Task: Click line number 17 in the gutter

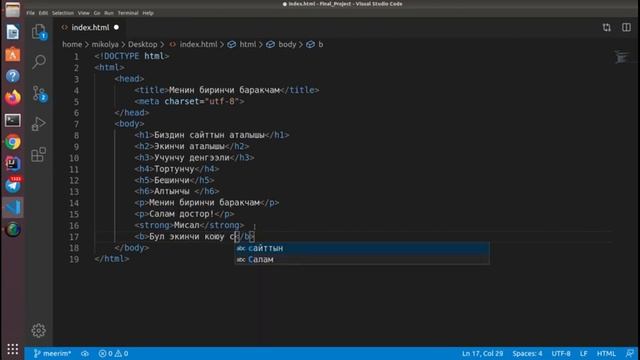Action: (x=74, y=237)
